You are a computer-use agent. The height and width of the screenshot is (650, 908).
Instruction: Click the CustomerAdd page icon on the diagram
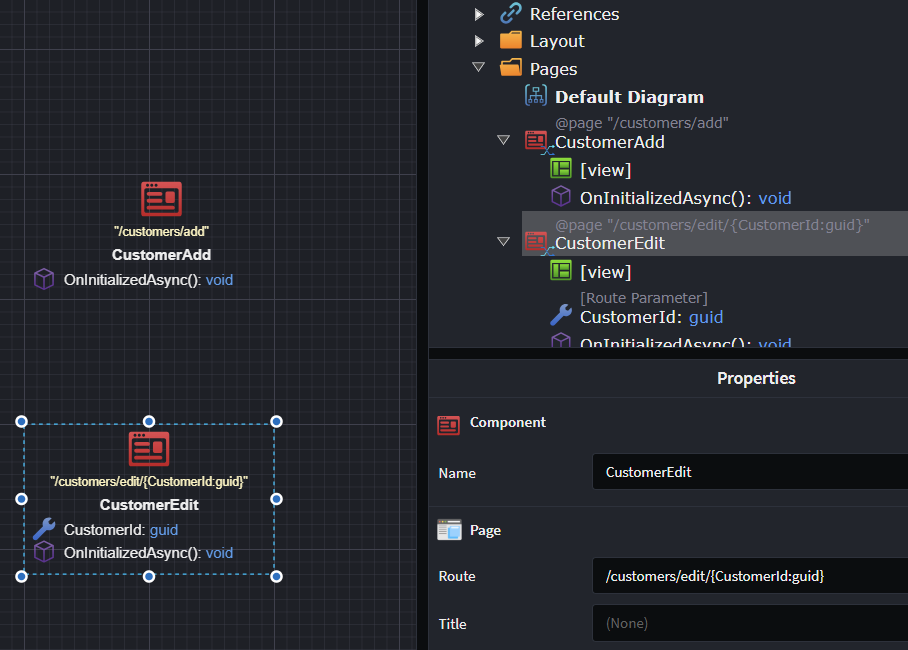coord(161,199)
